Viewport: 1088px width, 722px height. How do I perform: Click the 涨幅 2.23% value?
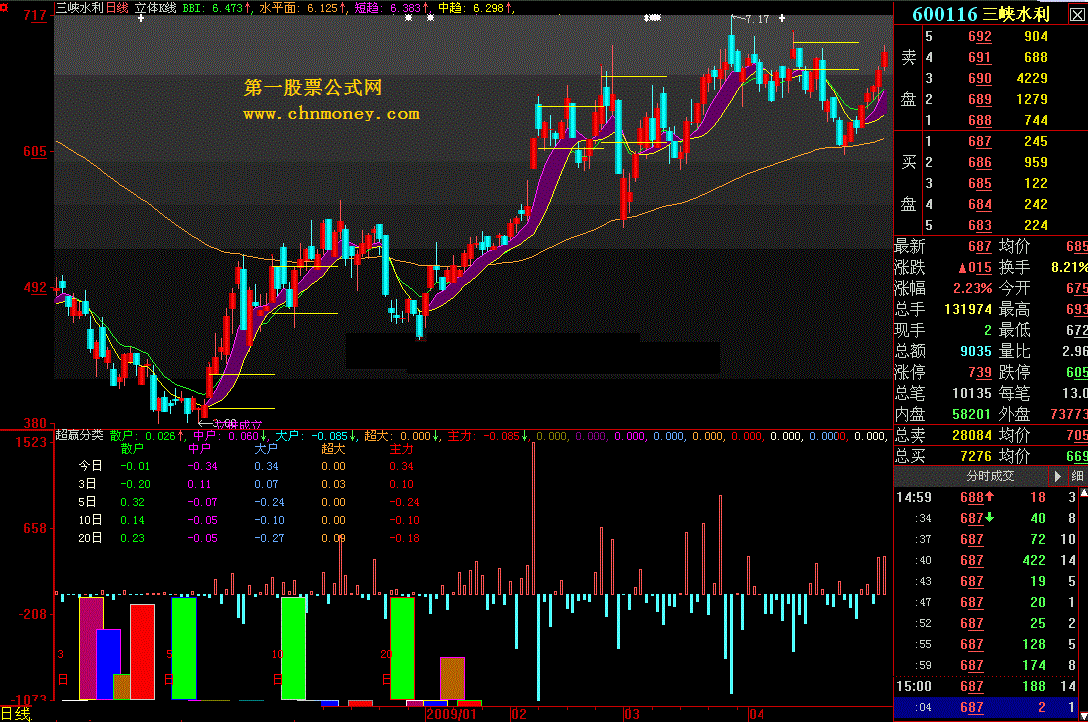tap(972, 288)
